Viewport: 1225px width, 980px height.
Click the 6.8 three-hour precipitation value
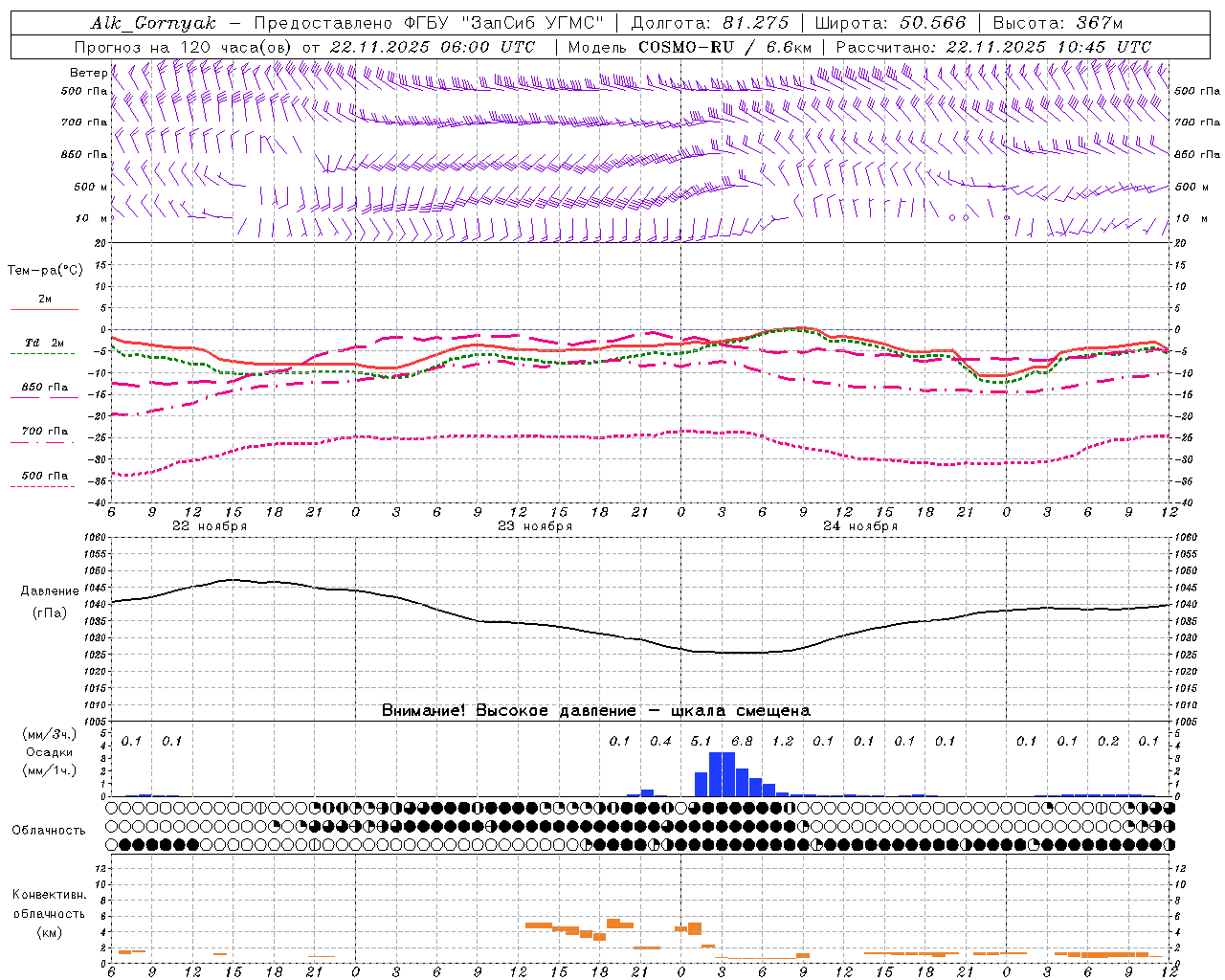(742, 742)
